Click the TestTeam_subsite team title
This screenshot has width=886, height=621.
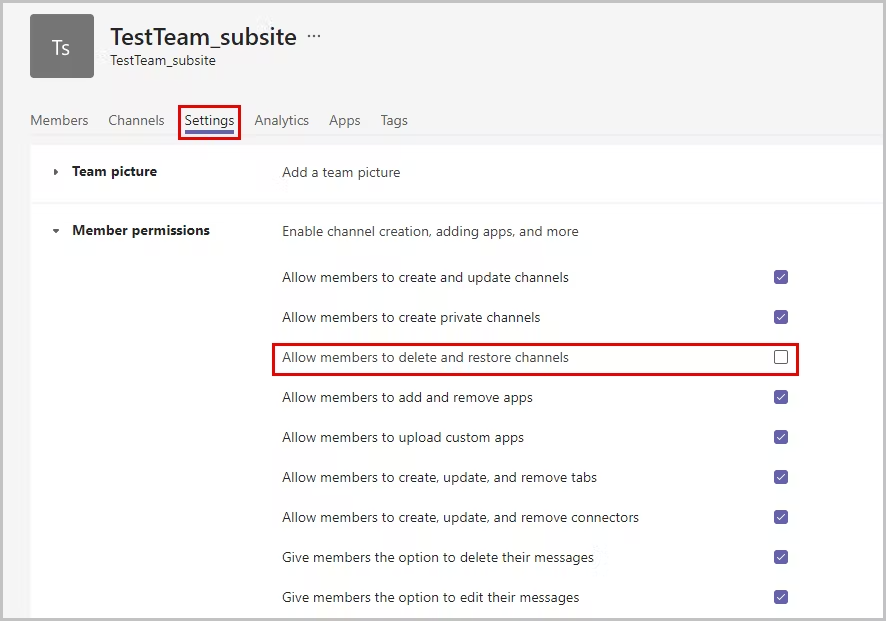pos(203,37)
